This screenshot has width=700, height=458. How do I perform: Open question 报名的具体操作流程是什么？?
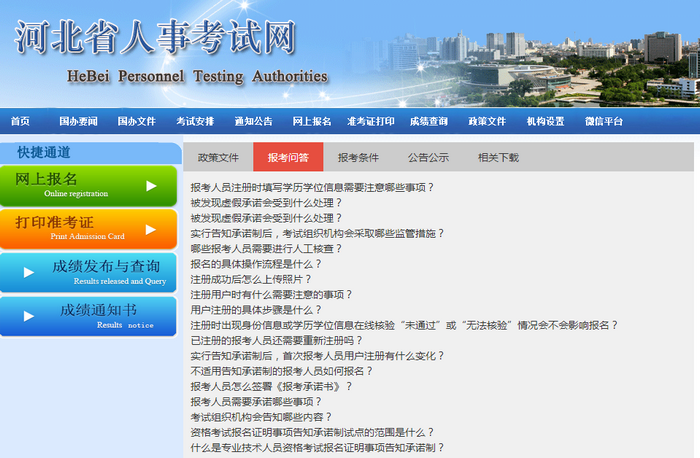click(x=256, y=264)
